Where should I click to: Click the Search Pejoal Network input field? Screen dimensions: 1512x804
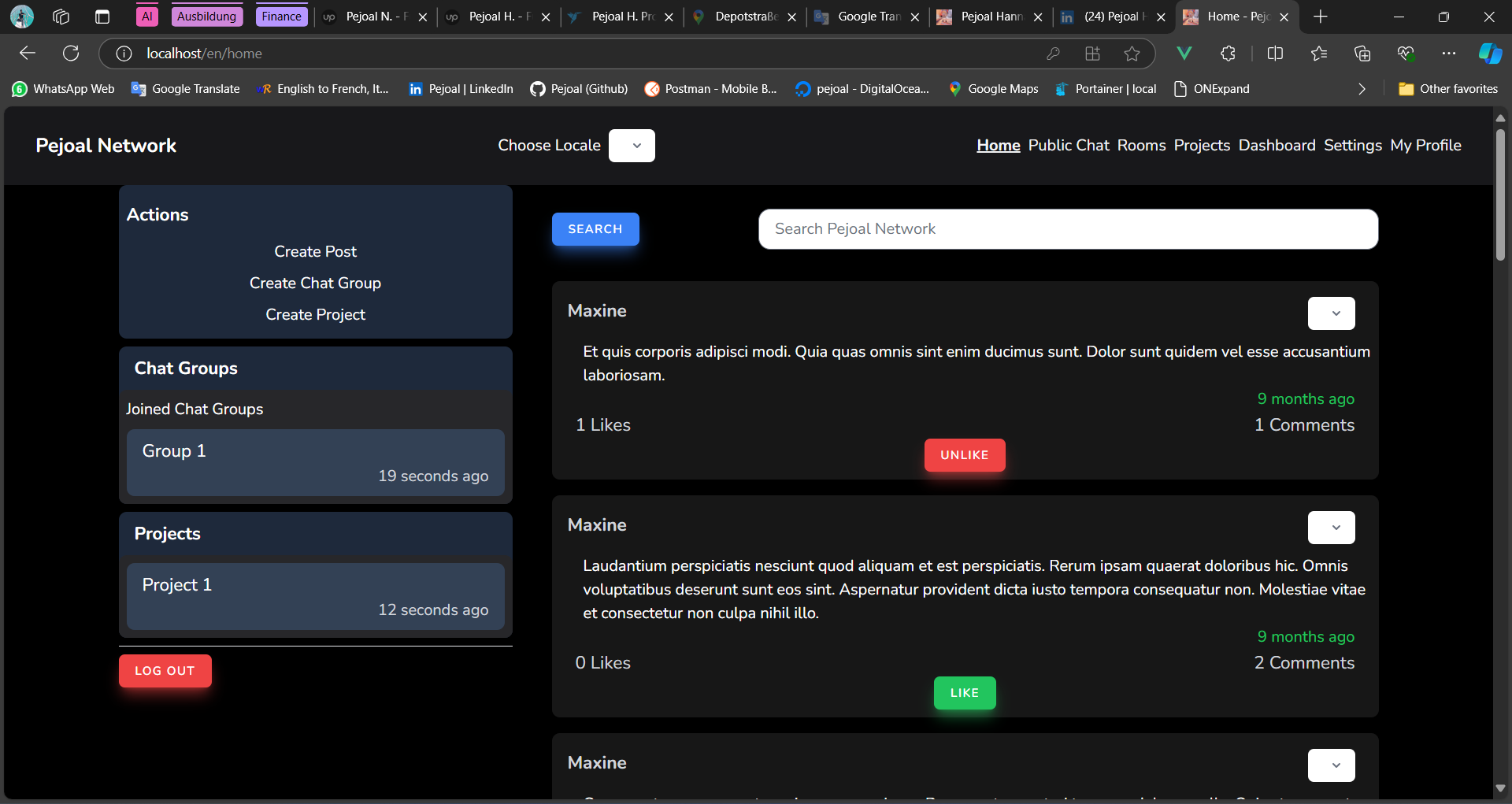1067,229
